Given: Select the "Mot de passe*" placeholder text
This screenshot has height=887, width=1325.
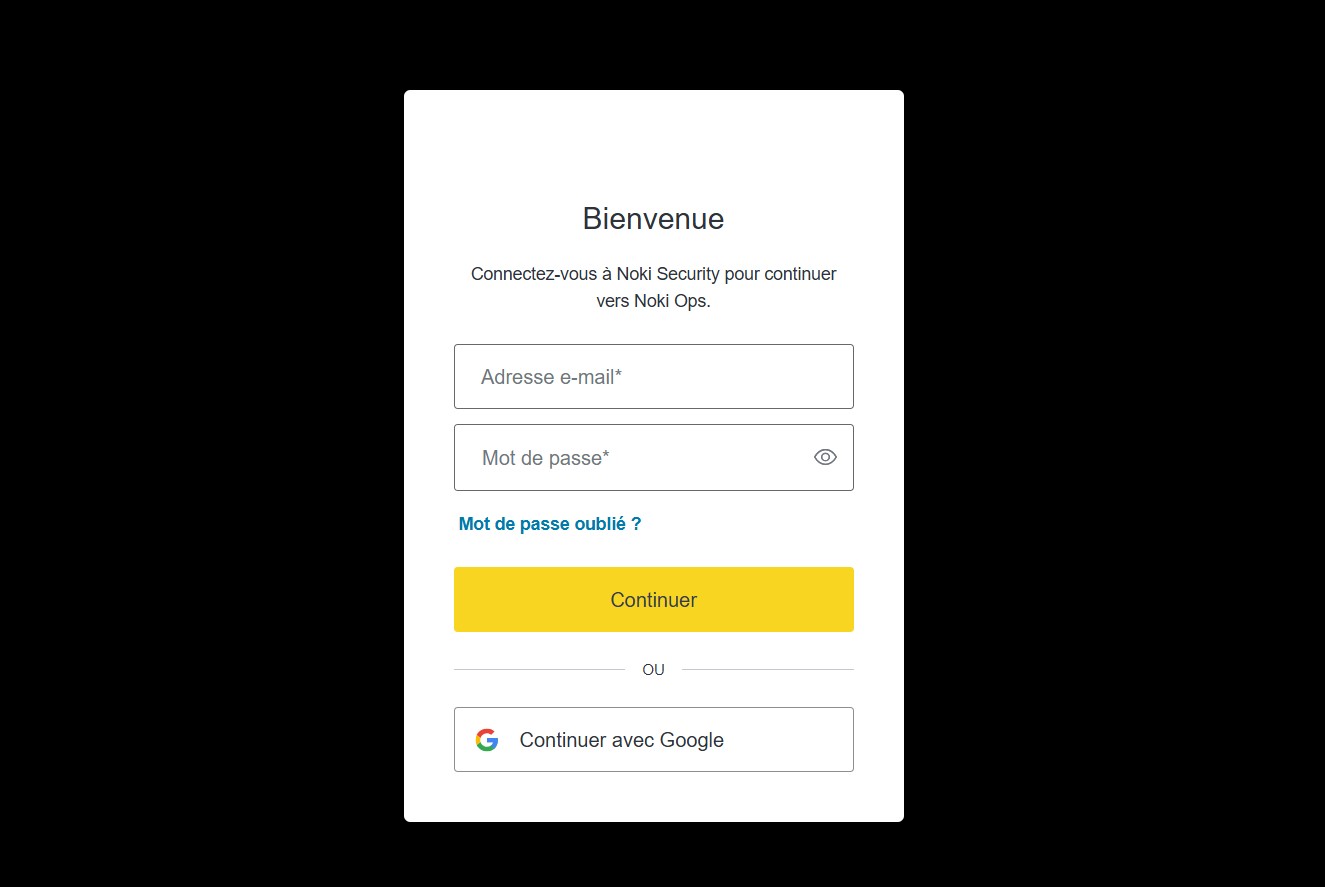Looking at the screenshot, I should 546,458.
